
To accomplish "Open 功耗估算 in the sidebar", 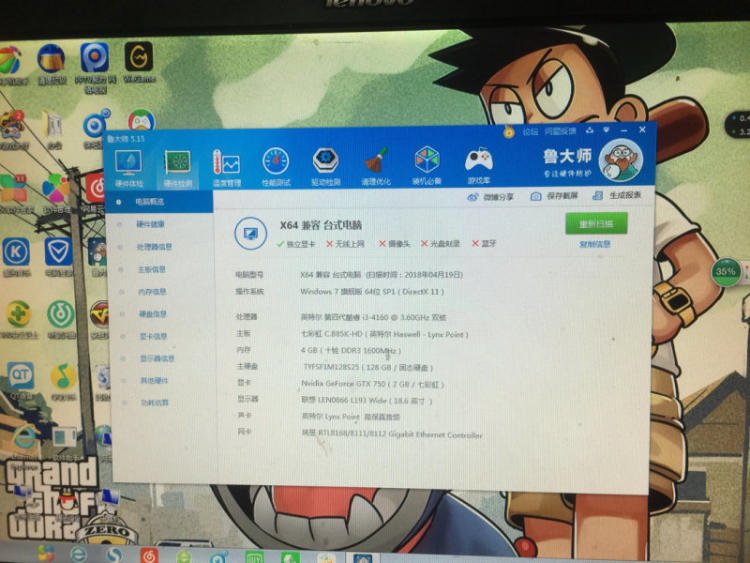I will (154, 403).
